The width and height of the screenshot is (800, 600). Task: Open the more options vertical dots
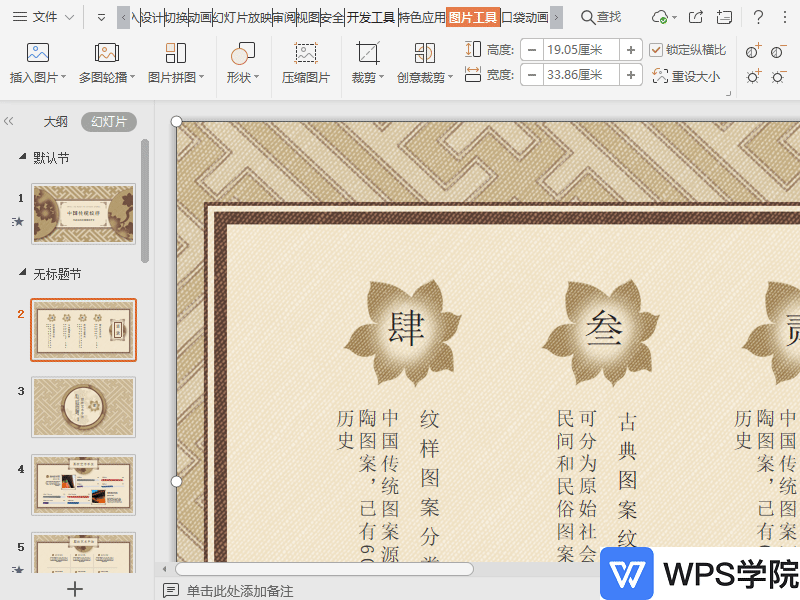pyautogui.click(x=784, y=18)
